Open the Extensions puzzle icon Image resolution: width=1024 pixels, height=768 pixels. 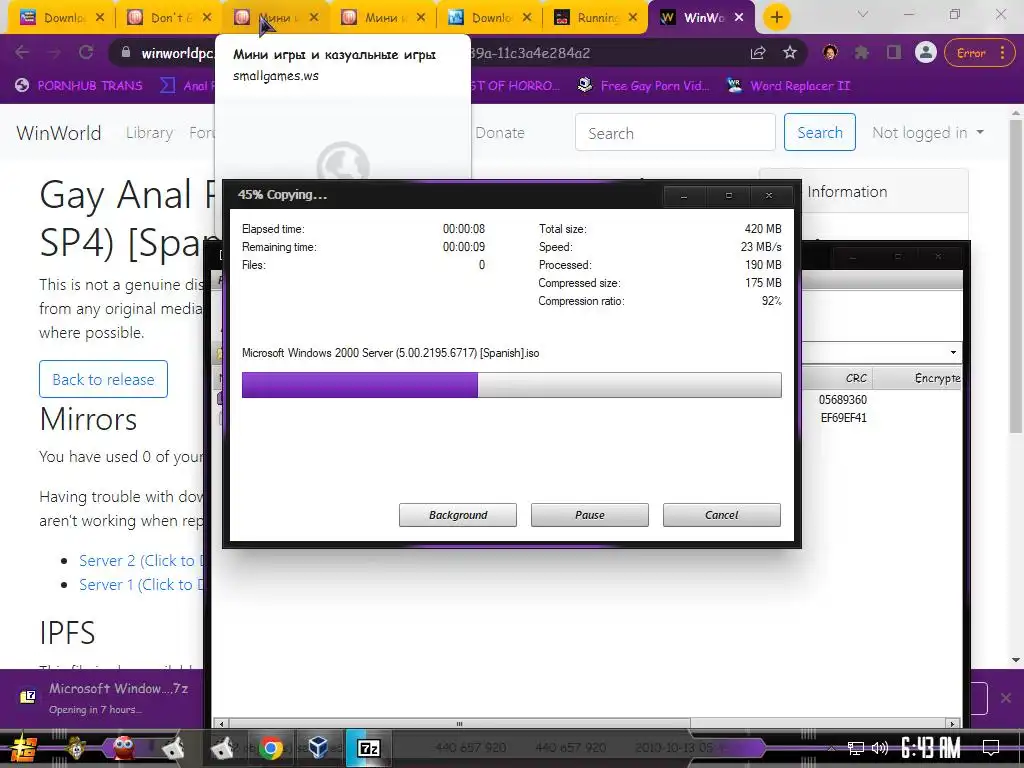tap(861, 53)
